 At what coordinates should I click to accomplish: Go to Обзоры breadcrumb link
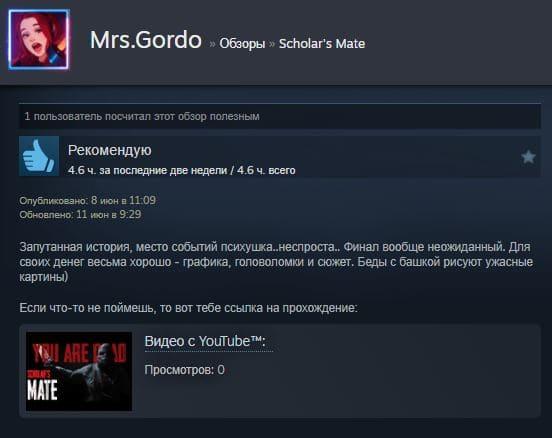(242, 44)
